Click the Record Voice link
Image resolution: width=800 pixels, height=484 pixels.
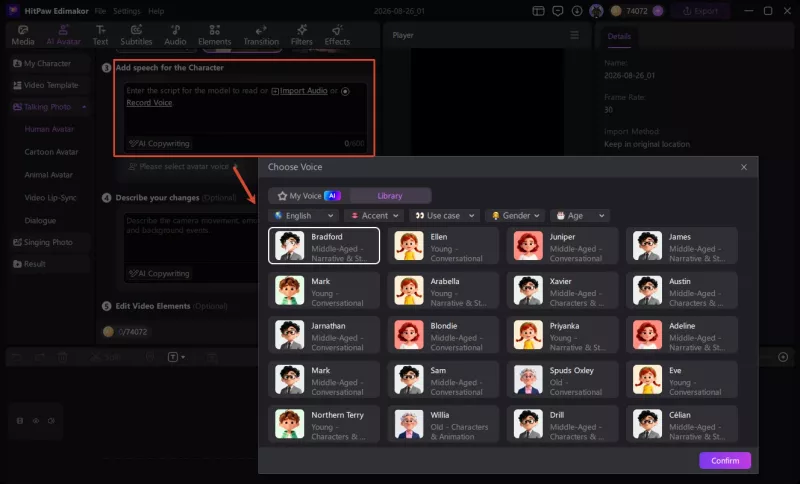[x=149, y=103]
